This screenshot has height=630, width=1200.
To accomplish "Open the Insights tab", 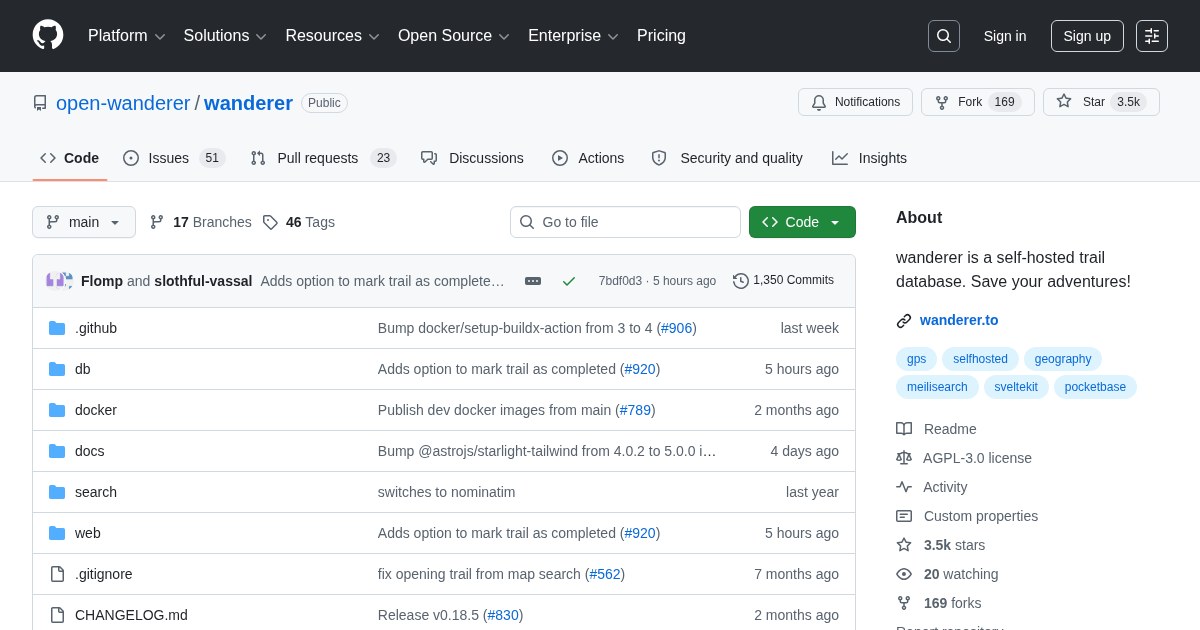I will tap(869, 158).
